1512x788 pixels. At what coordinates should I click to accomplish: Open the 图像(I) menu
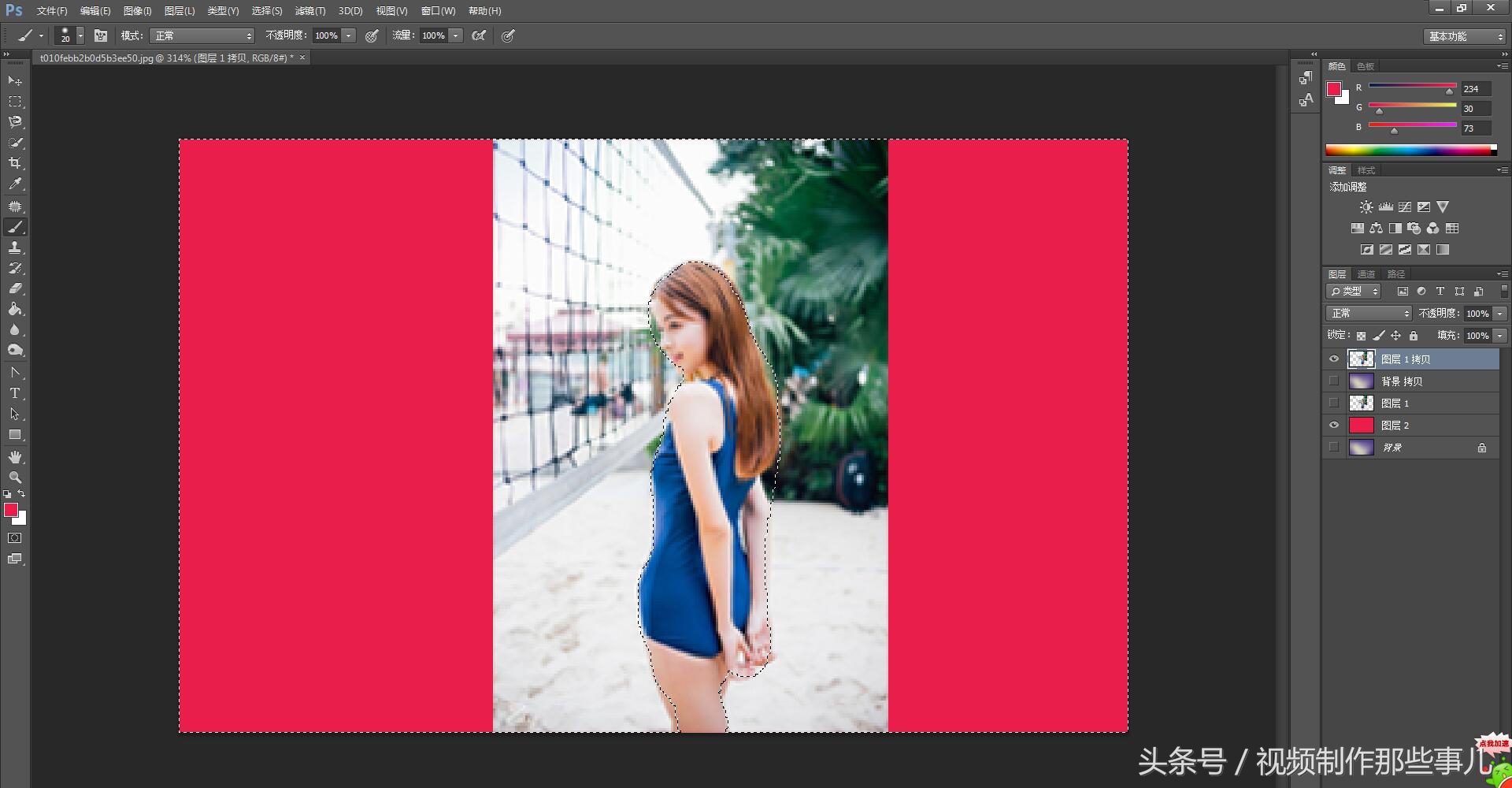pyautogui.click(x=138, y=11)
